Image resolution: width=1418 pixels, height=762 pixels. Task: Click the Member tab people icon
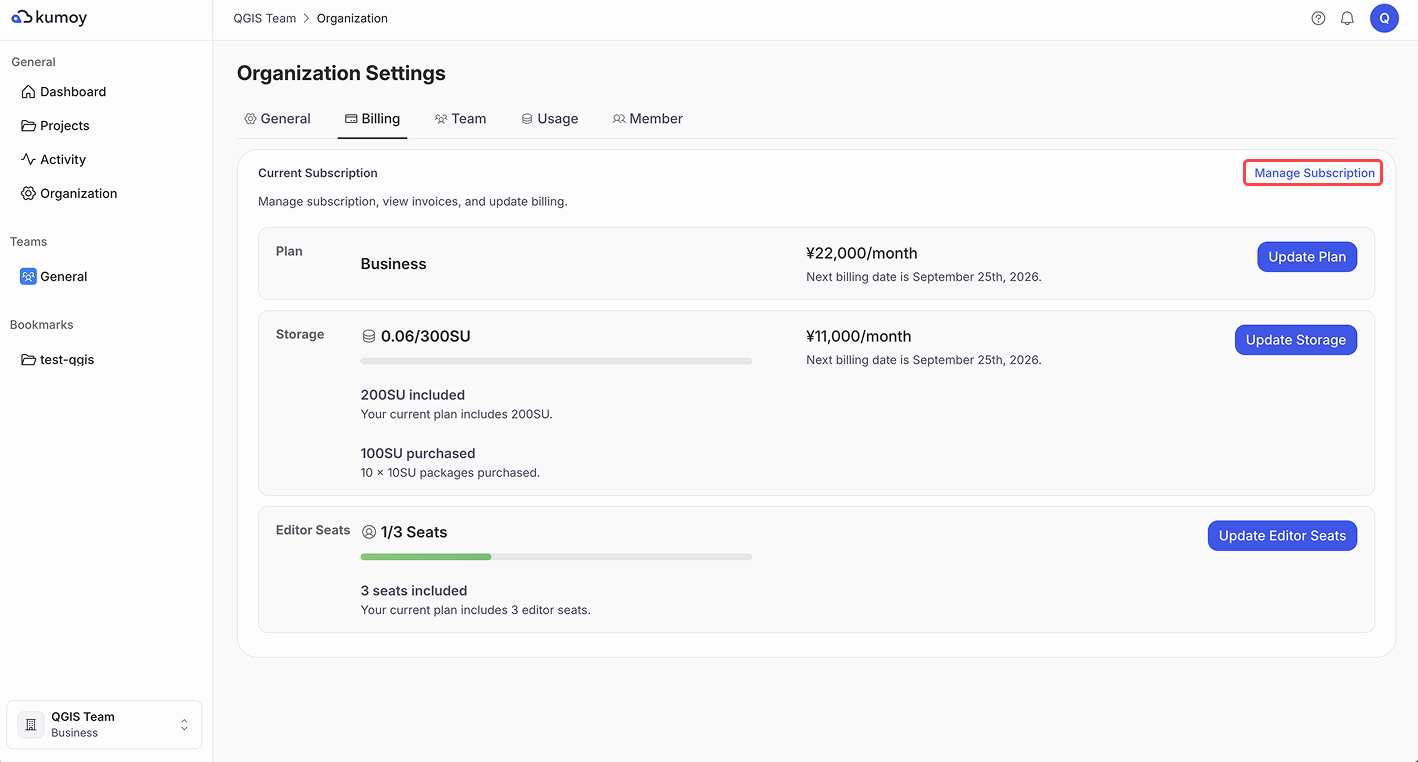(x=619, y=119)
